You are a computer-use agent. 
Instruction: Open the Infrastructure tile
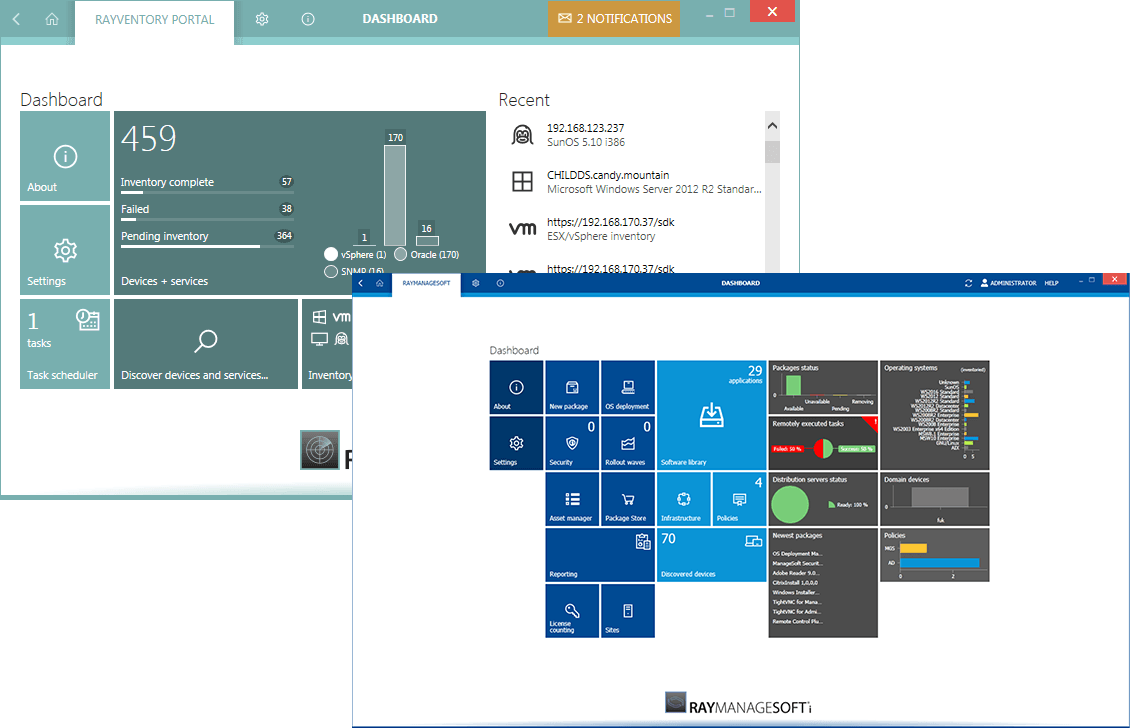coord(684,499)
